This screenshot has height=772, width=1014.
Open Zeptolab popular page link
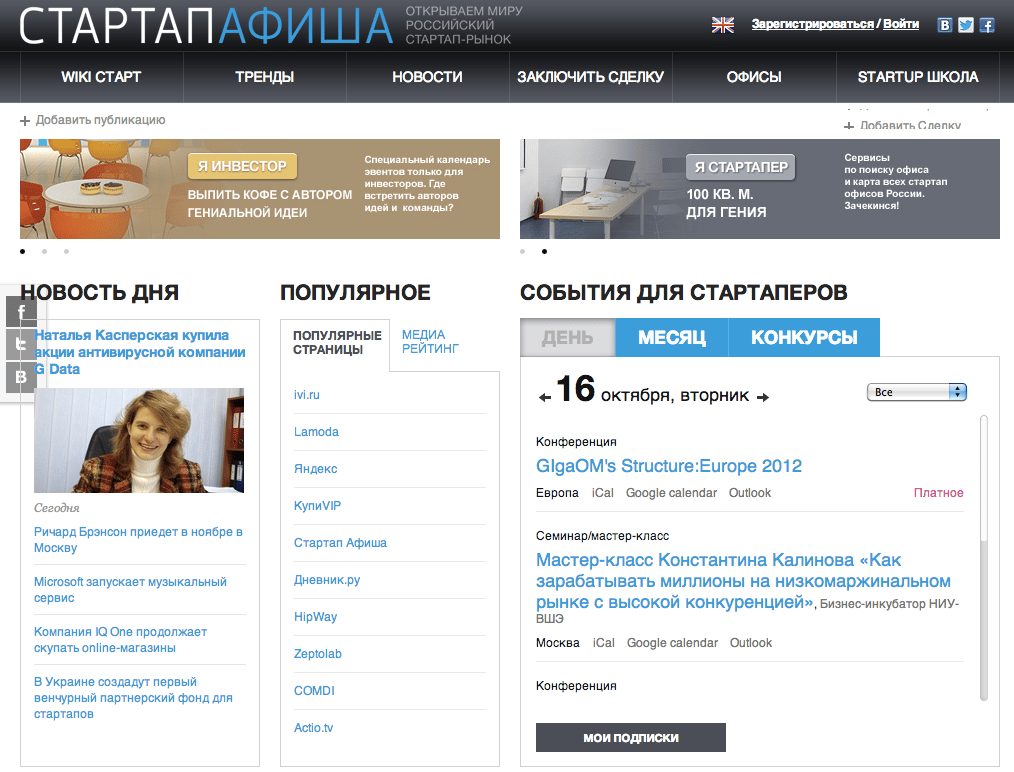pos(318,654)
